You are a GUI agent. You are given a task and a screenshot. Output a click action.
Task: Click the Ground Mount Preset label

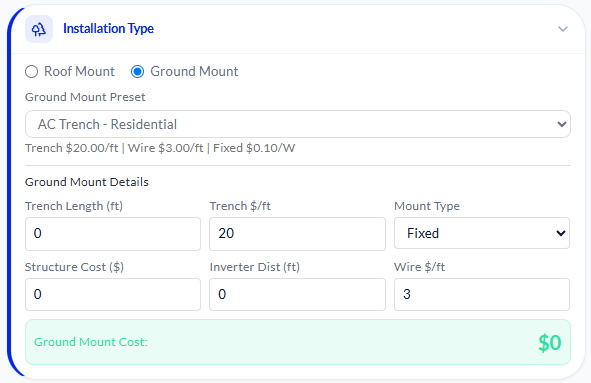(85, 97)
